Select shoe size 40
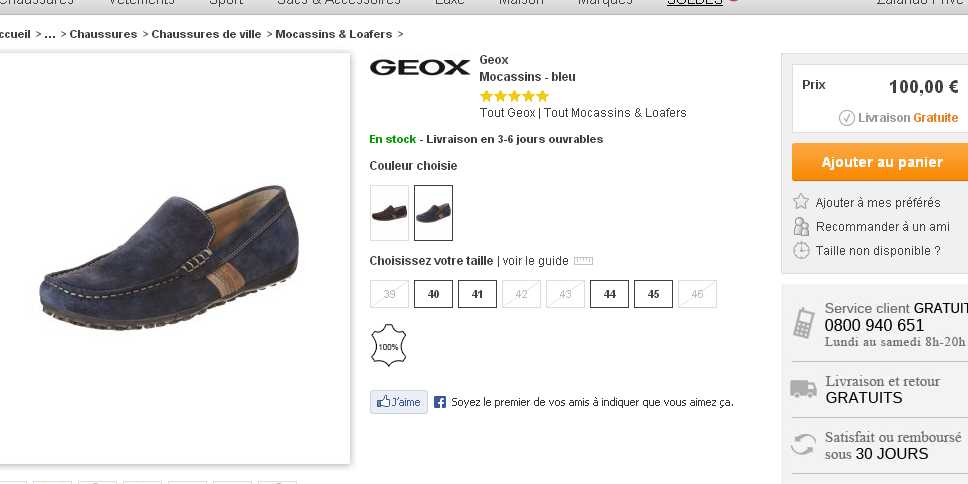 pyautogui.click(x=433, y=294)
